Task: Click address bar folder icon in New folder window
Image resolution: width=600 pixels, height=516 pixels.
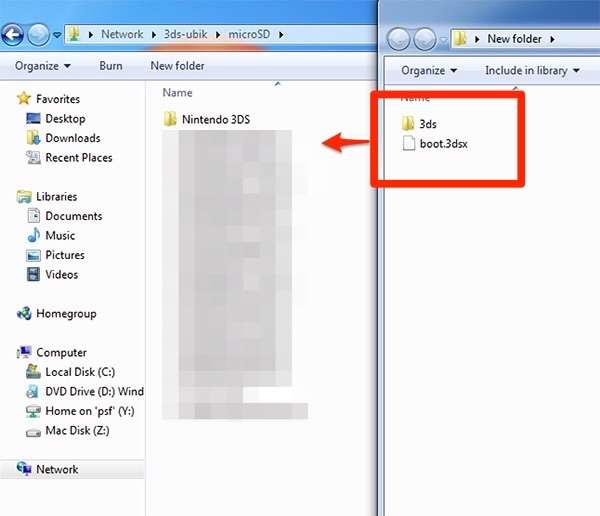Action: [460, 39]
